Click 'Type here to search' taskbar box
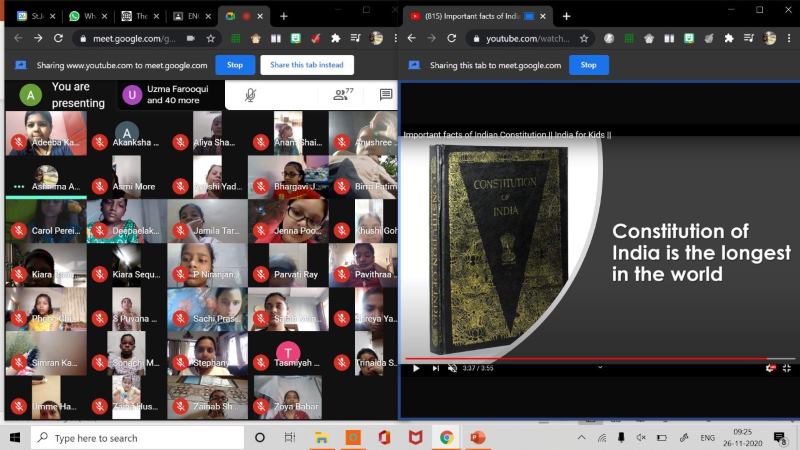The height and width of the screenshot is (450, 800). click(x=138, y=438)
